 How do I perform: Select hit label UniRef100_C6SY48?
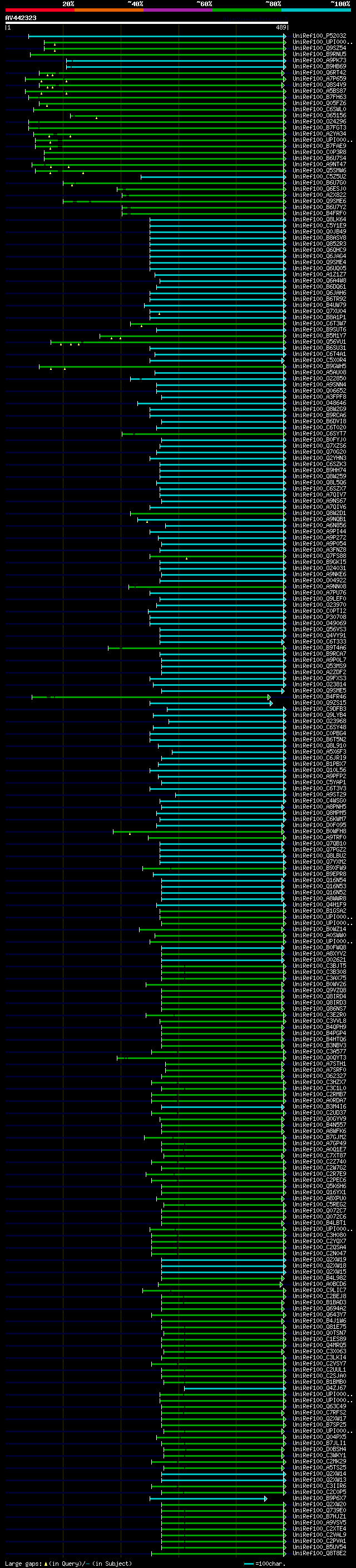(319, 728)
